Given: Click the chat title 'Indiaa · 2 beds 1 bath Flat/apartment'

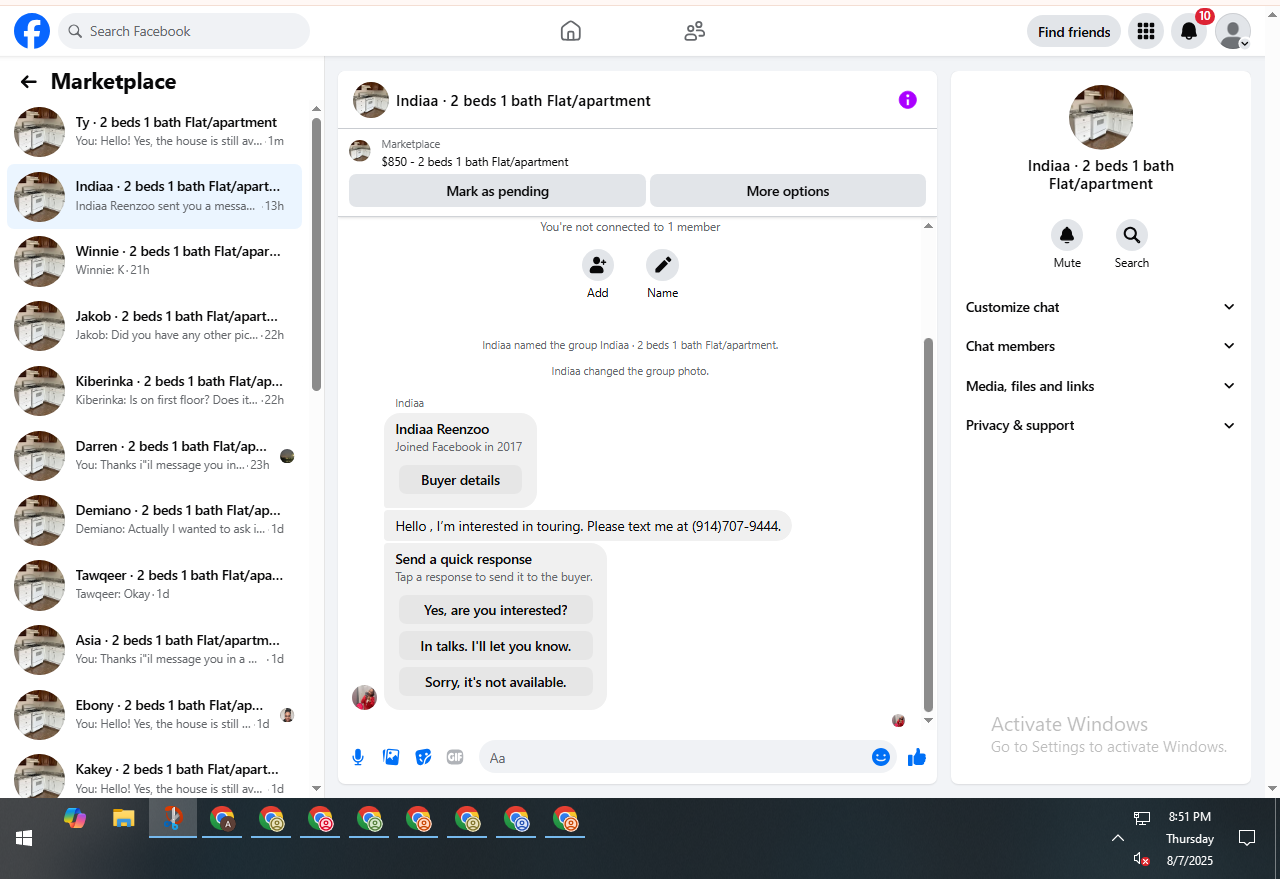Looking at the screenshot, I should (523, 100).
